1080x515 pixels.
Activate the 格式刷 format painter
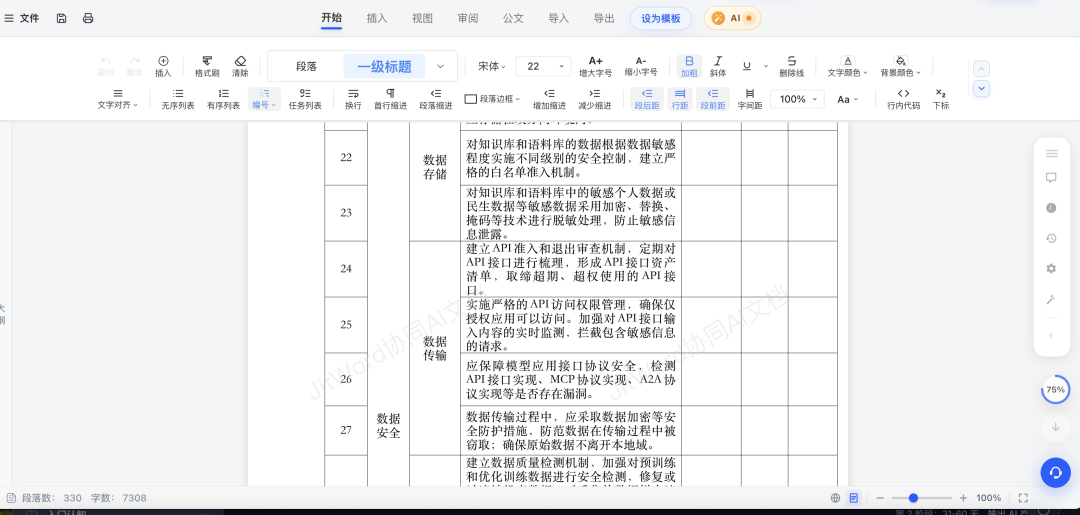click(x=207, y=66)
